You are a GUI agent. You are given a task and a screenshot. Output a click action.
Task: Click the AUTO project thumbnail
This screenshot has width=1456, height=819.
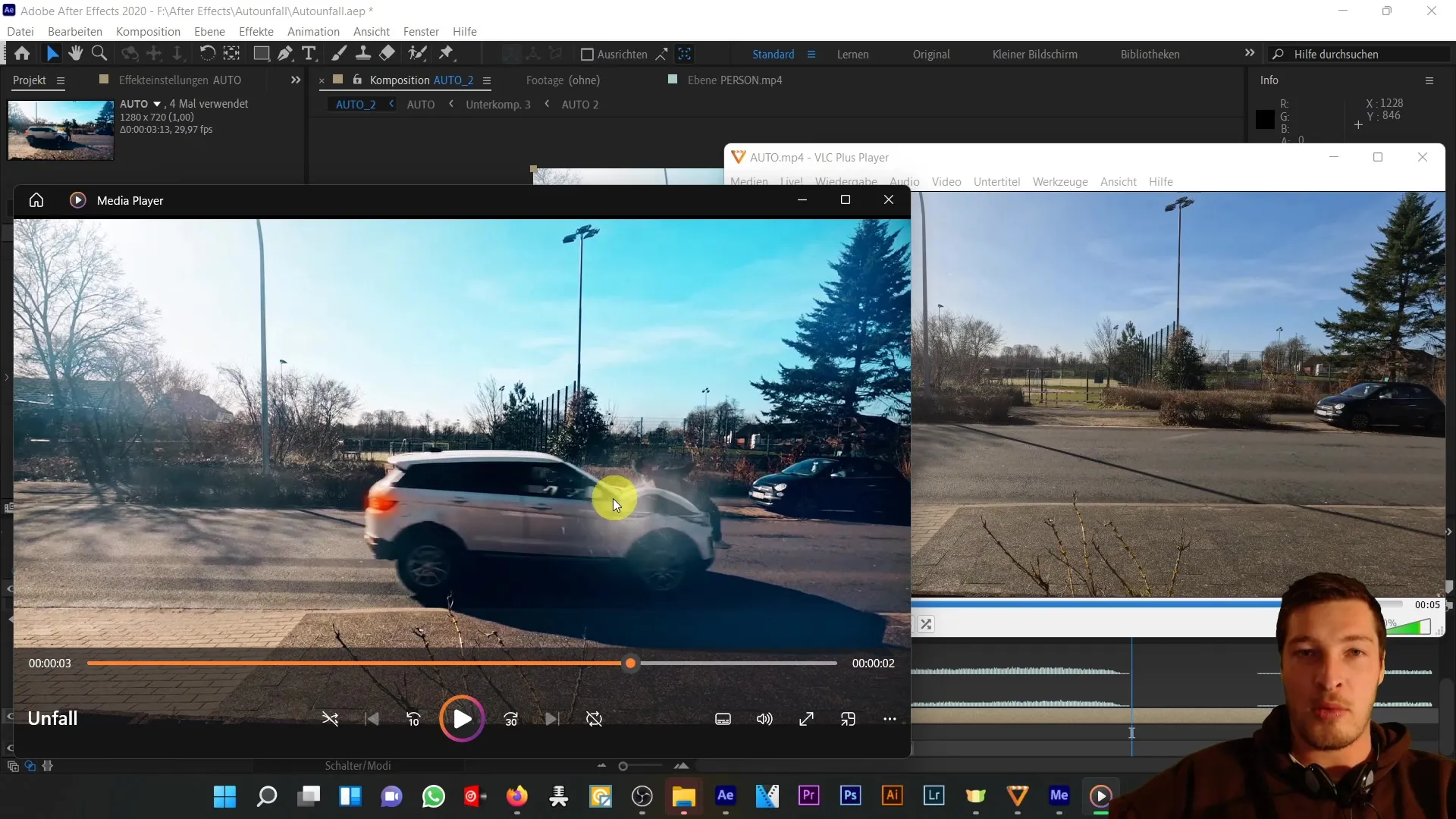pos(61,130)
